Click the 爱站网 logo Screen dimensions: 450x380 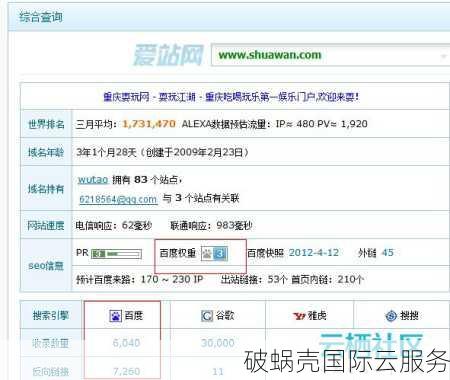(168, 55)
